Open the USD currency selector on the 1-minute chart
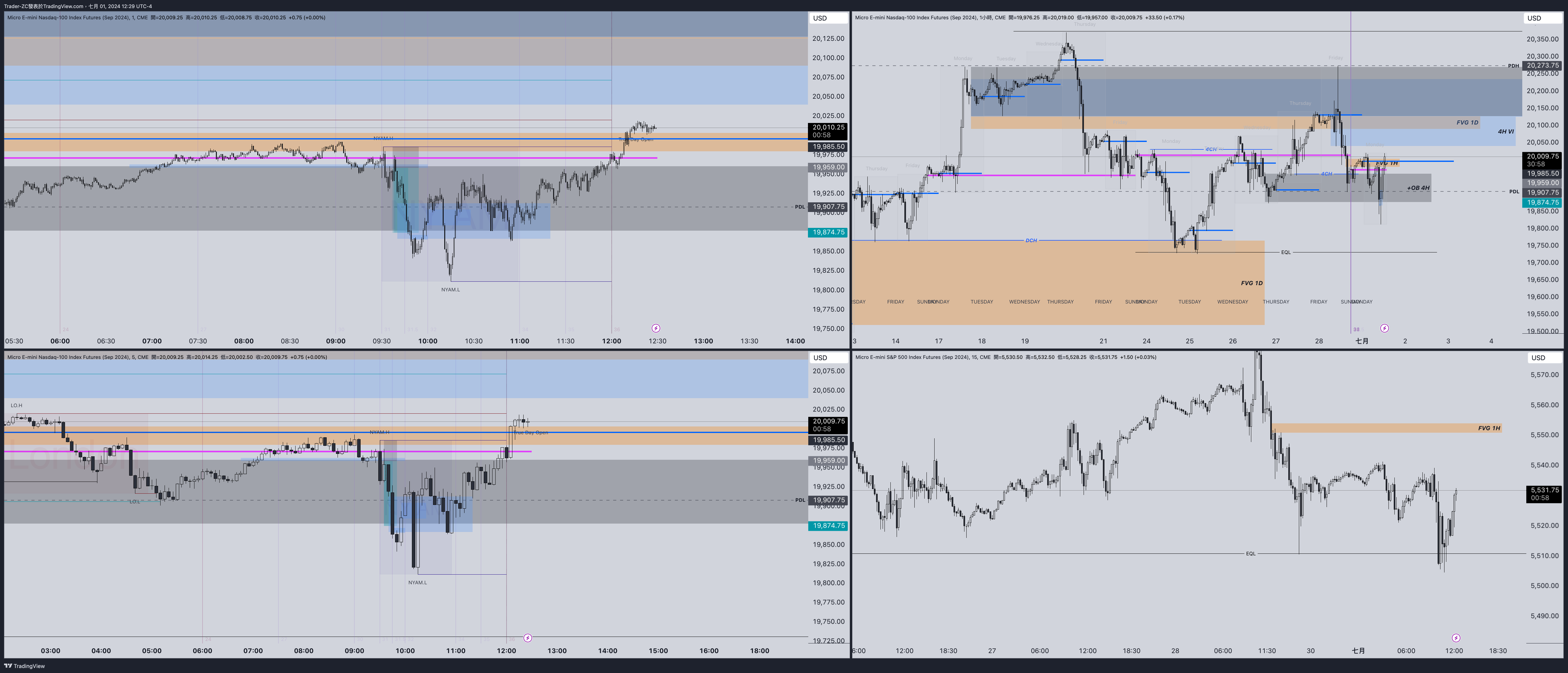The height and width of the screenshot is (673, 1568). pyautogui.click(x=828, y=18)
